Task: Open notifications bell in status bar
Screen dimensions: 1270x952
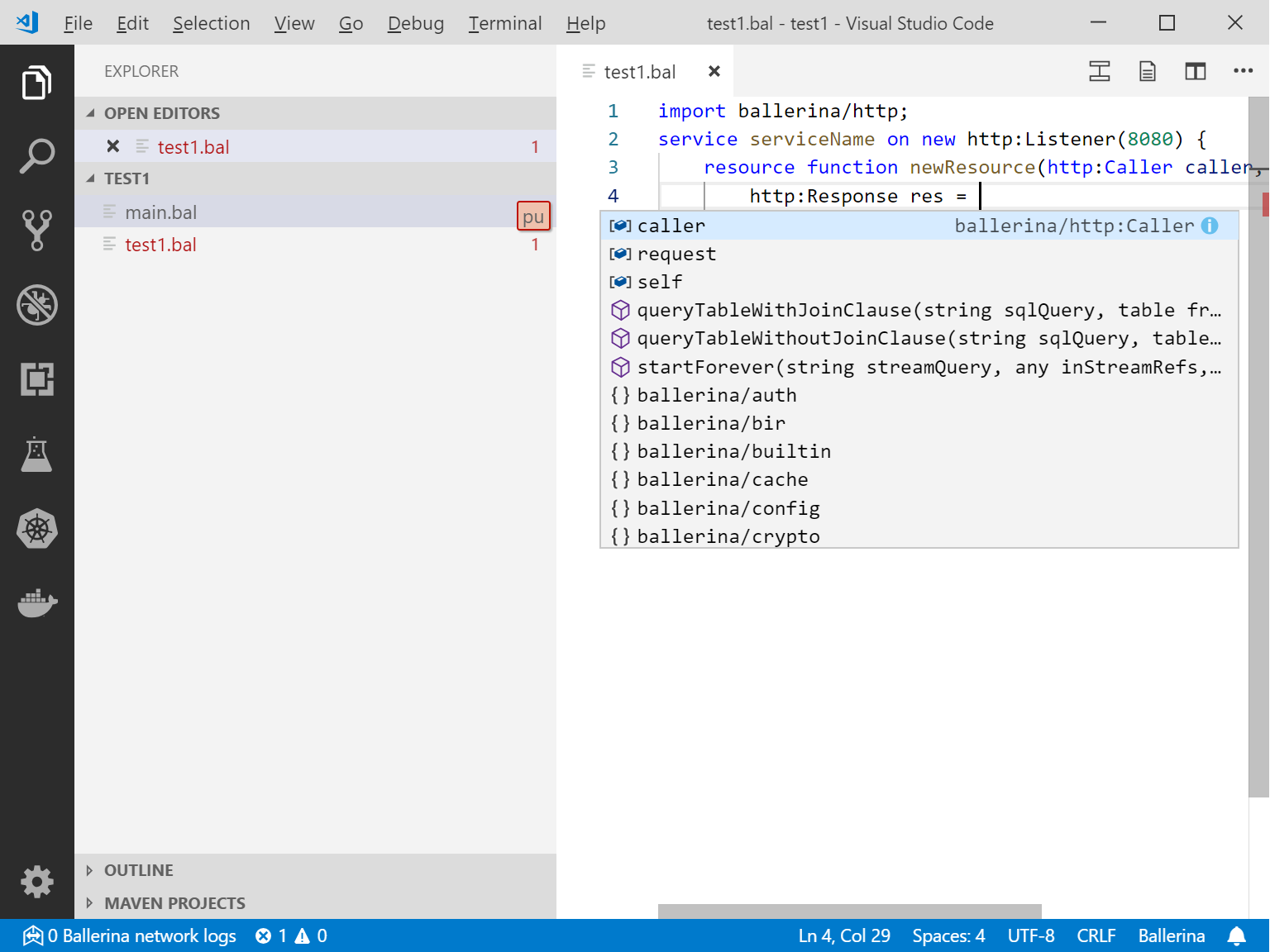Action: click(1236, 935)
